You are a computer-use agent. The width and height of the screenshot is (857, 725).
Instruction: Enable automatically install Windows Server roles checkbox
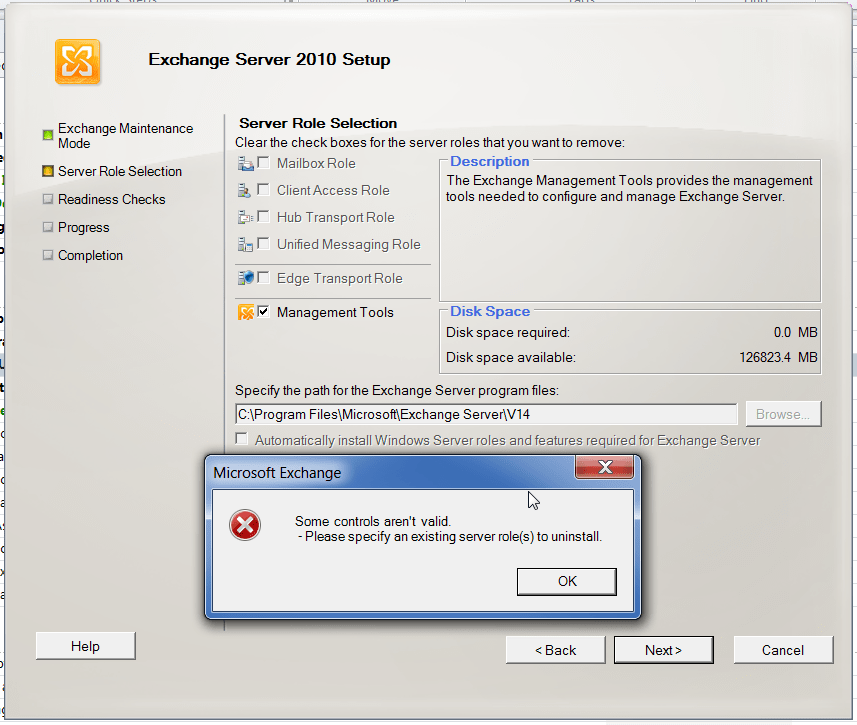(241, 438)
